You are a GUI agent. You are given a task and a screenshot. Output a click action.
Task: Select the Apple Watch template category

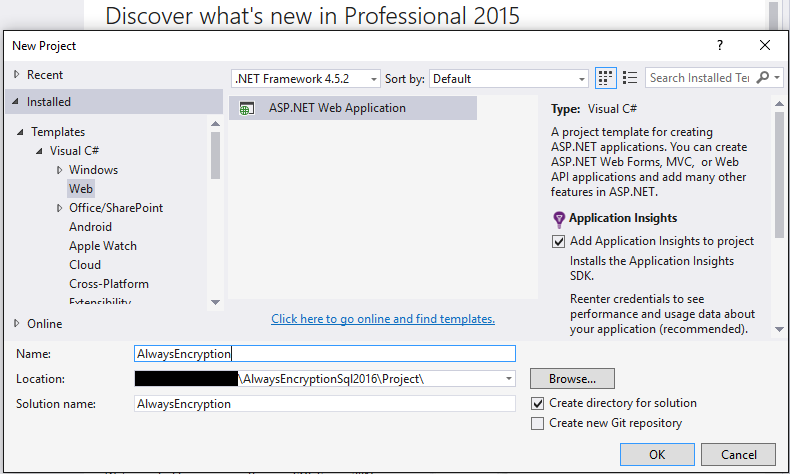(103, 246)
